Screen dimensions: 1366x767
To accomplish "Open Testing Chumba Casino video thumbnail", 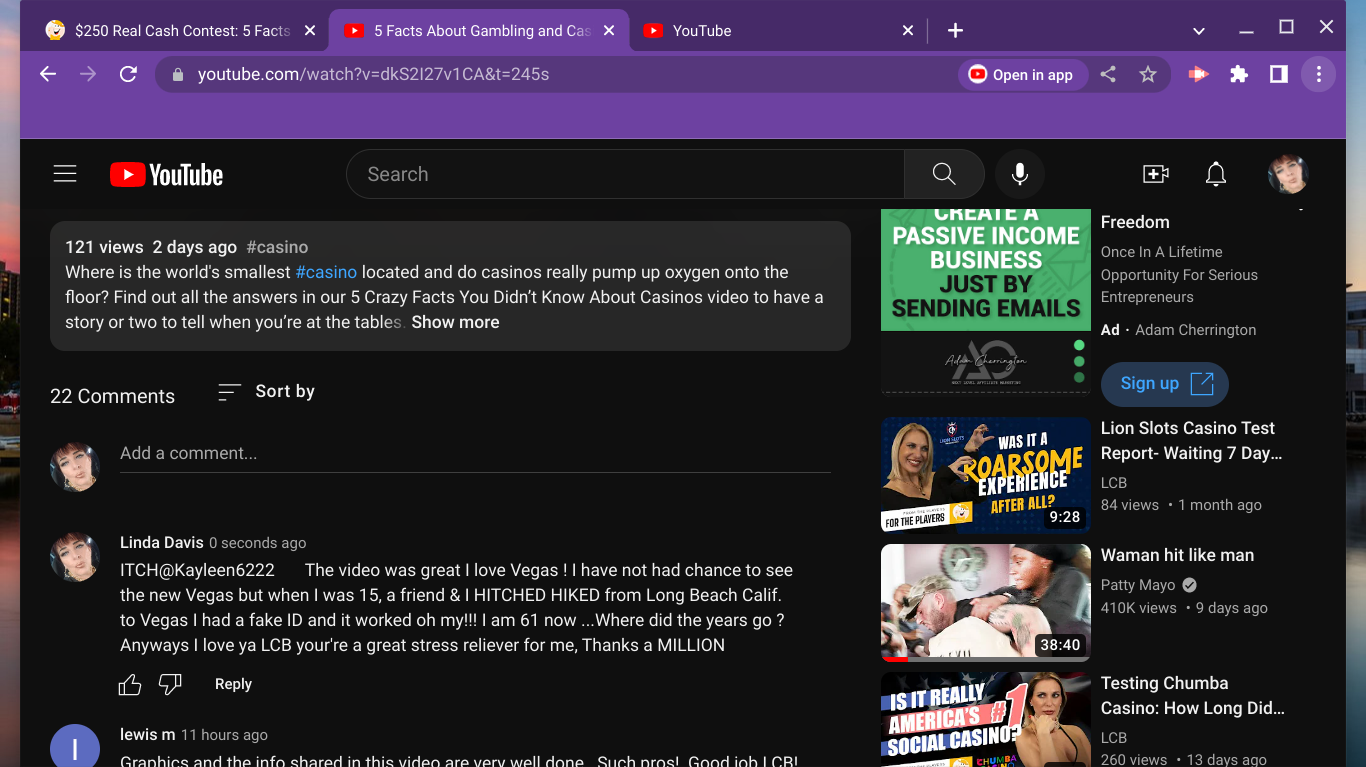I will pyautogui.click(x=985, y=719).
